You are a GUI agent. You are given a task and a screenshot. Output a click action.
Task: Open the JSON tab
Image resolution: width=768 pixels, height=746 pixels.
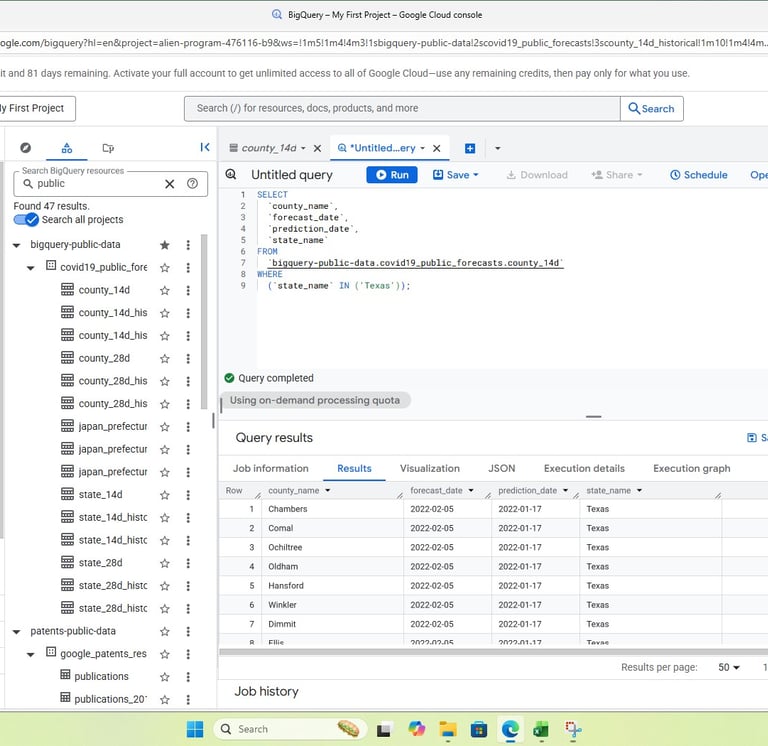[x=502, y=468]
